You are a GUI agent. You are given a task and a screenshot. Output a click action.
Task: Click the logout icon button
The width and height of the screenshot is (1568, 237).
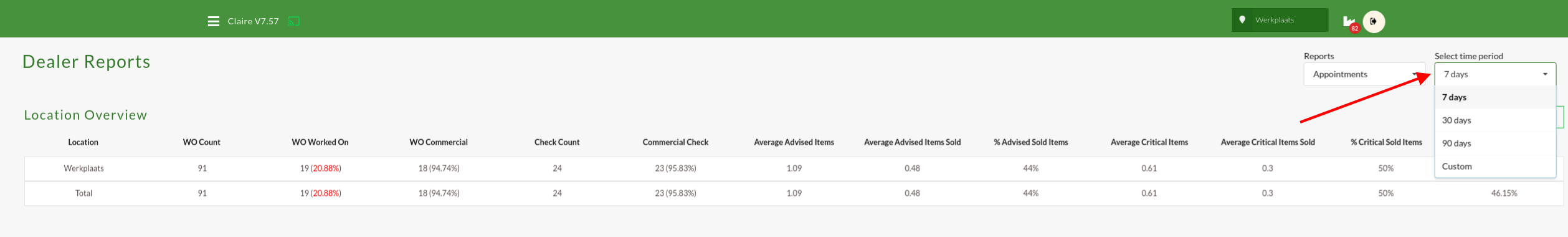tap(1374, 21)
